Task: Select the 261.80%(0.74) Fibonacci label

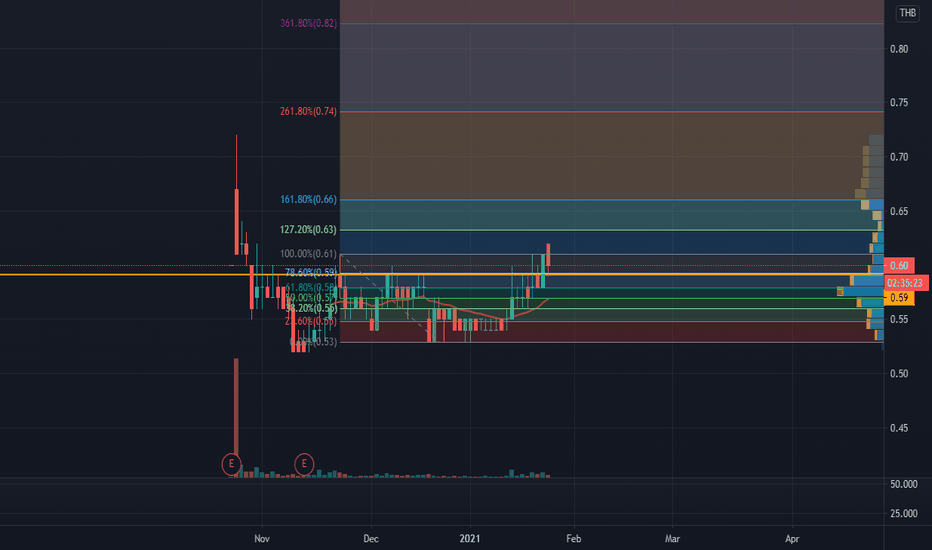Action: point(308,111)
